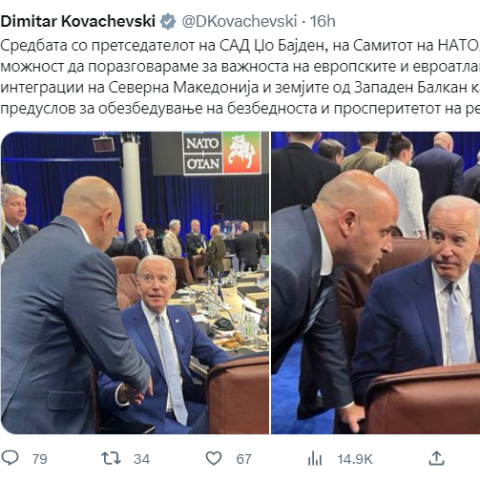This screenshot has height=480, width=480.
Task: Retweet this post using the arrows icon
Action: click(111, 458)
